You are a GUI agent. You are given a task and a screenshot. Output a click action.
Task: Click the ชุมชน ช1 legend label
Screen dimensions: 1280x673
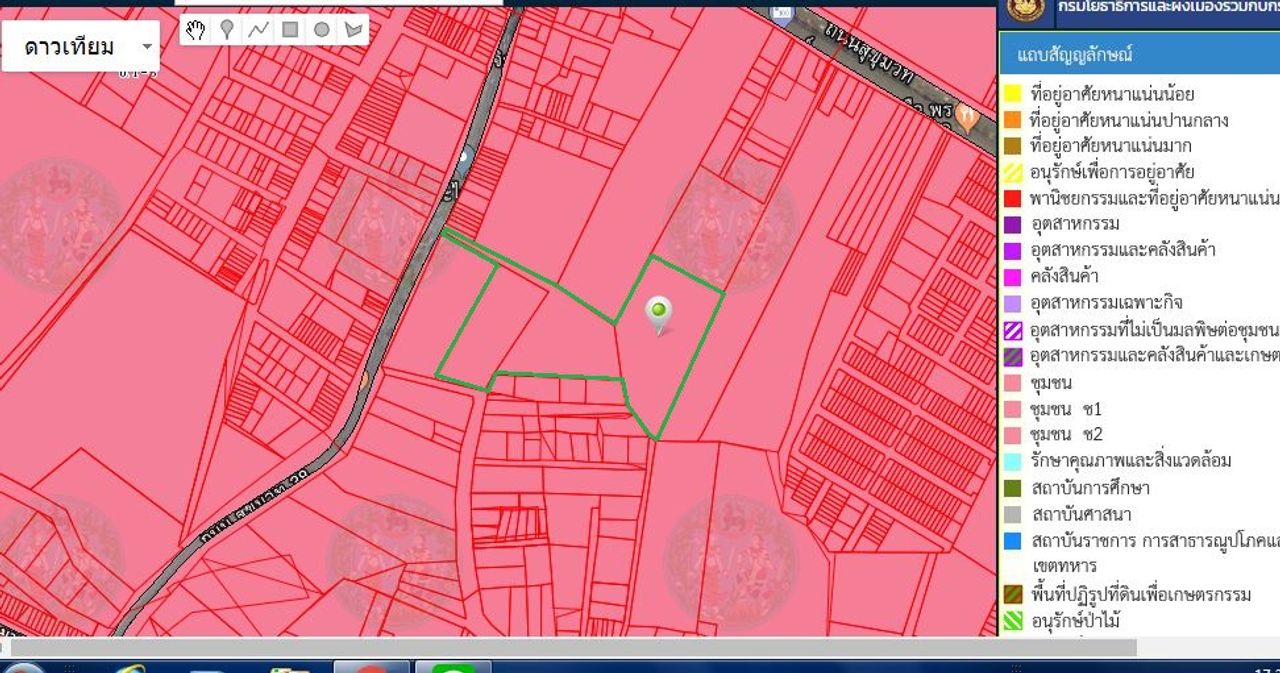pos(1066,409)
